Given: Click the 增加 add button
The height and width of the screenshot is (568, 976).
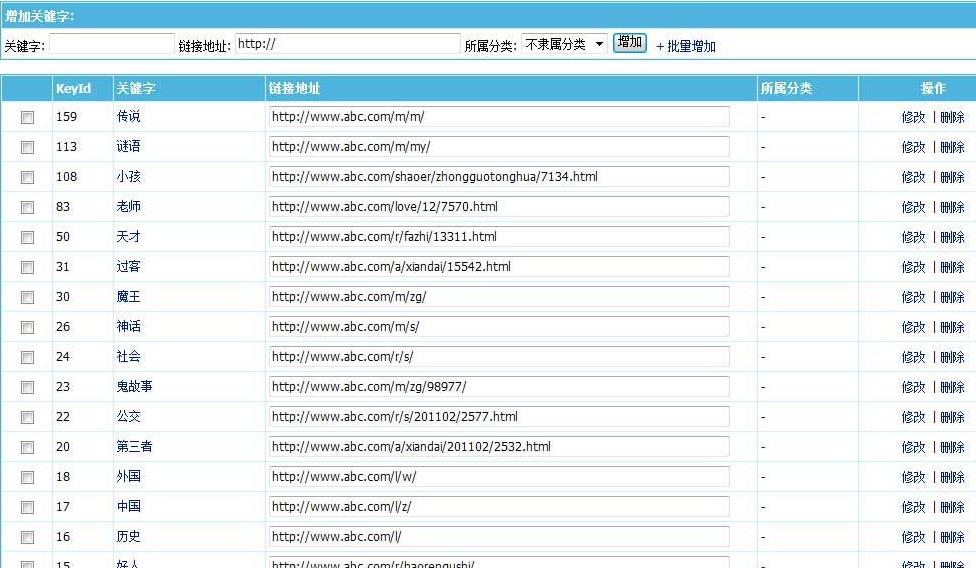Looking at the screenshot, I should [629, 43].
